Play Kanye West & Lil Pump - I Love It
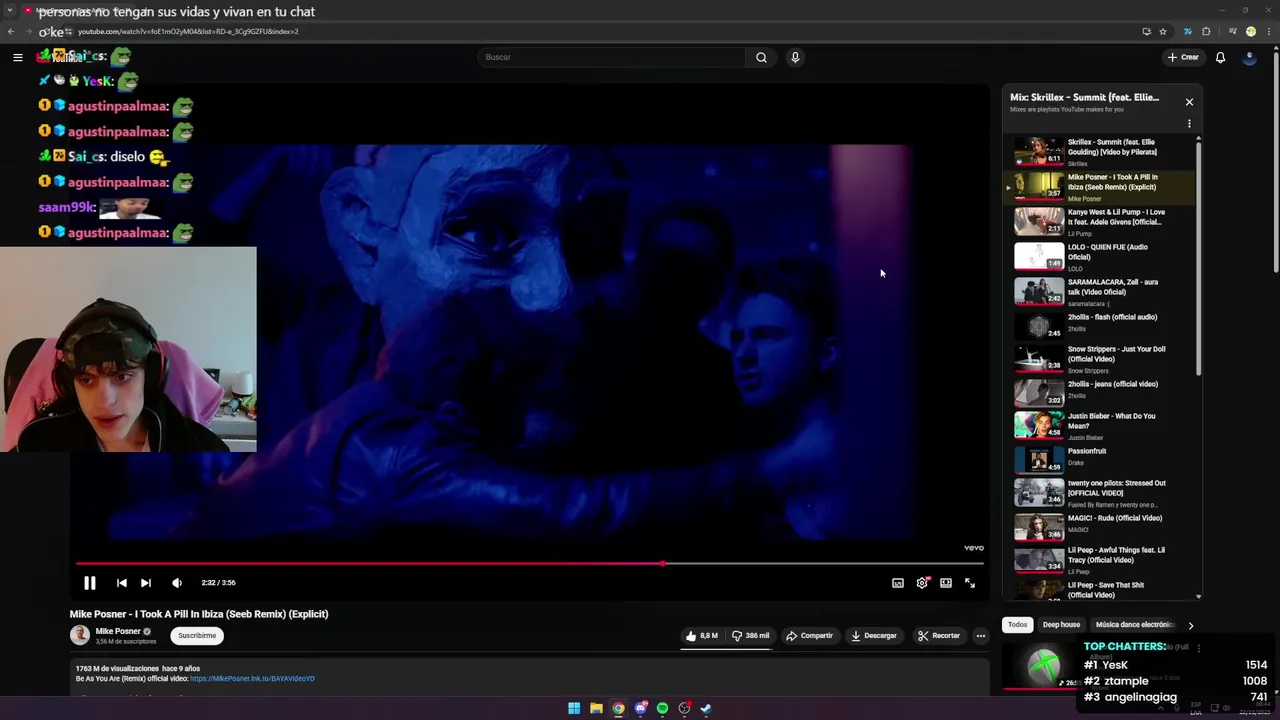This screenshot has width=1280, height=720. 1100,222
